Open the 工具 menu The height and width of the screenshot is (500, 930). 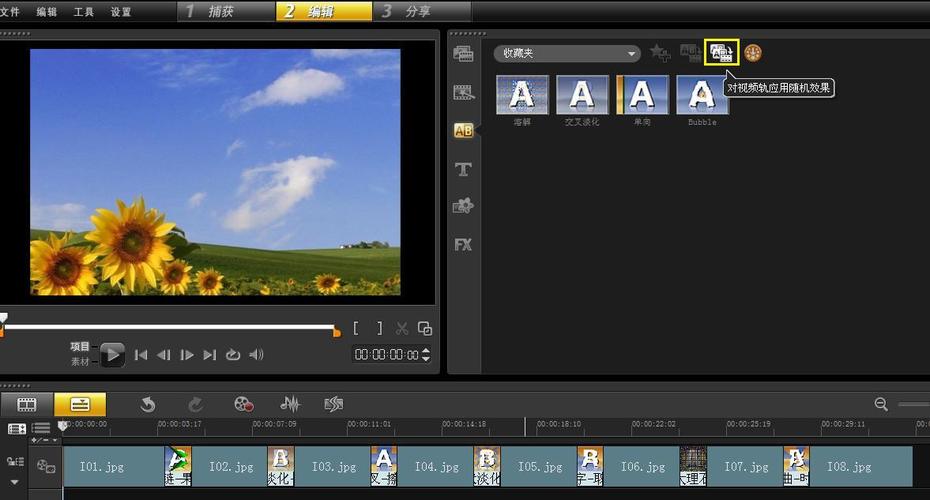tap(83, 11)
